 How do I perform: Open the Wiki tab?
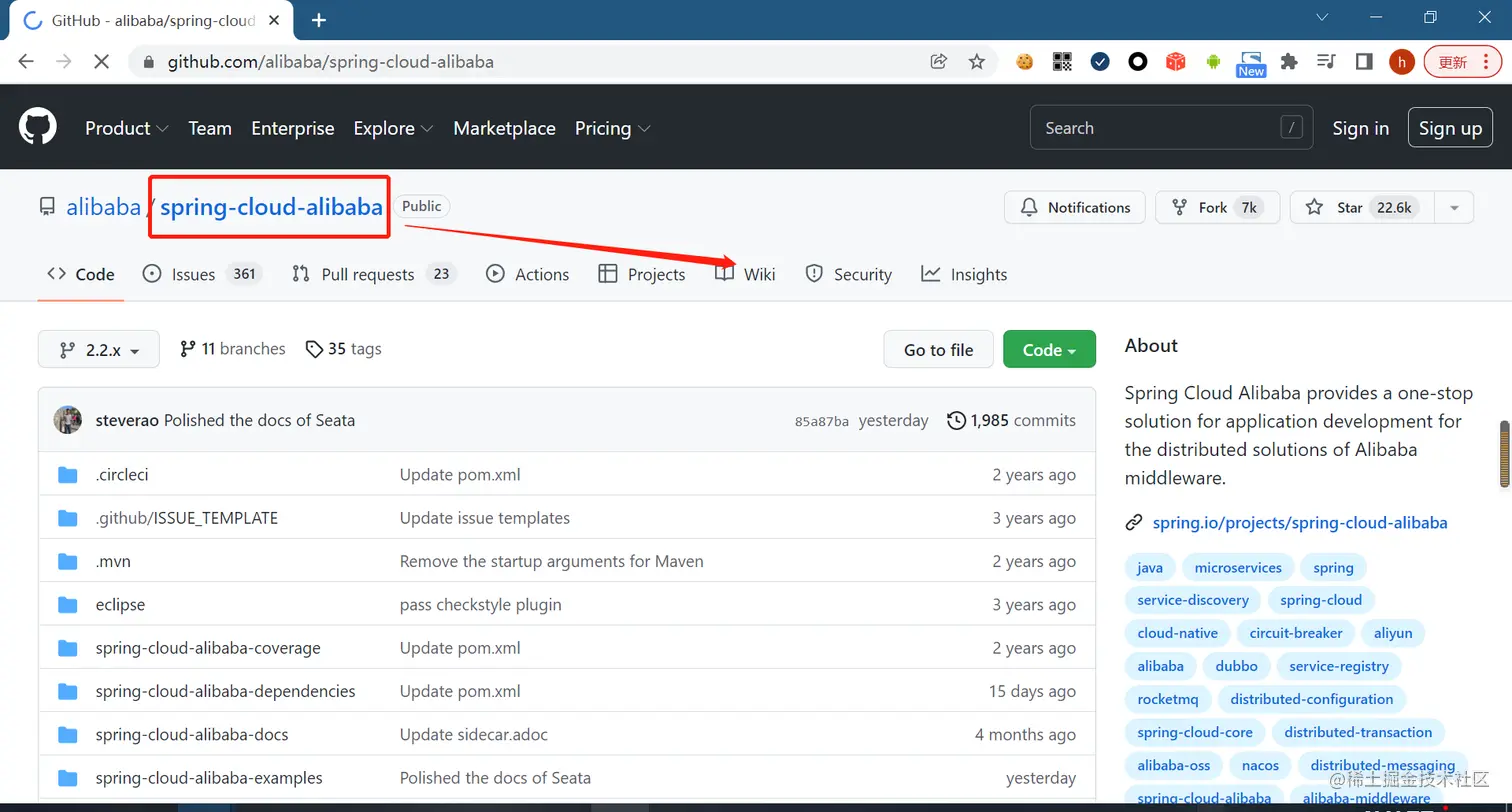[x=745, y=274]
